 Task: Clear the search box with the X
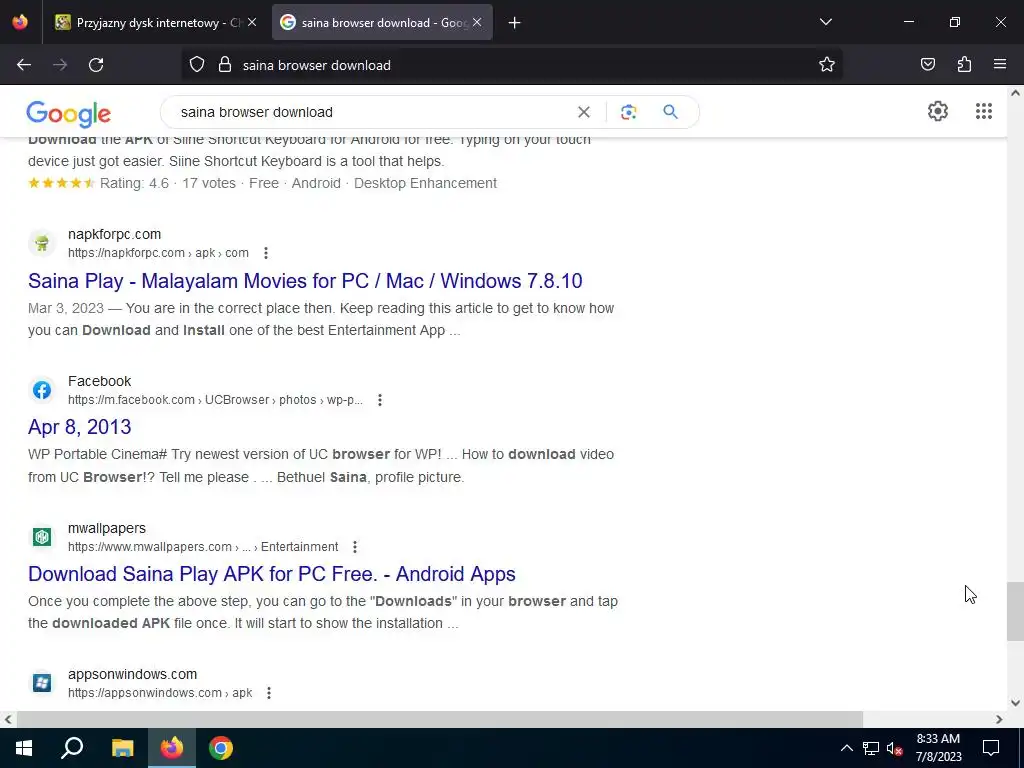pyautogui.click(x=584, y=112)
